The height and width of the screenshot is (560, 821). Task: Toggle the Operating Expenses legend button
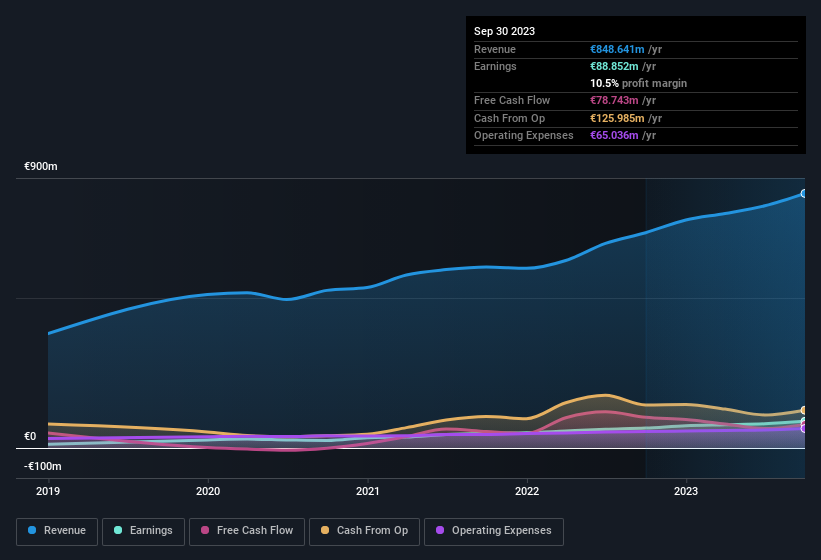pos(494,532)
